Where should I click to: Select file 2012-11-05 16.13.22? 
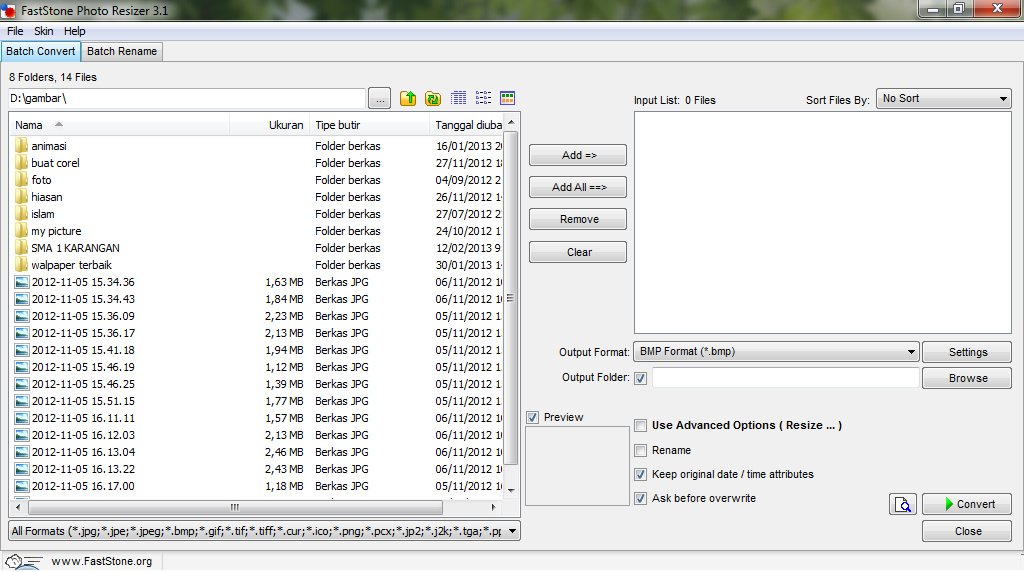coord(83,469)
